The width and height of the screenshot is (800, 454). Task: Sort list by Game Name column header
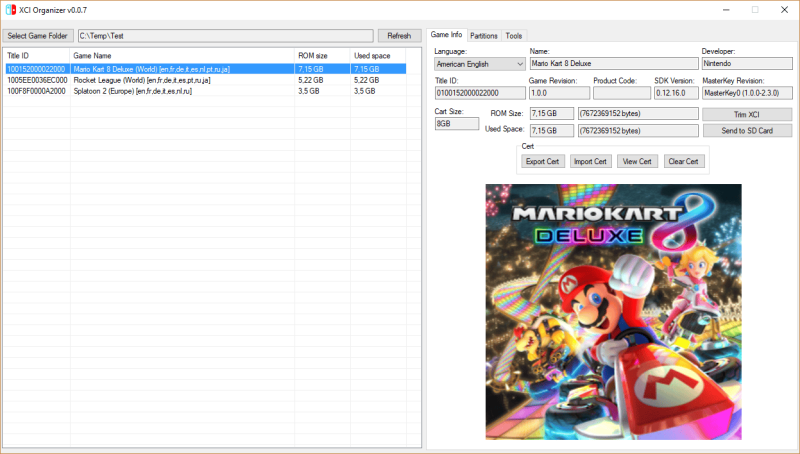pos(182,56)
